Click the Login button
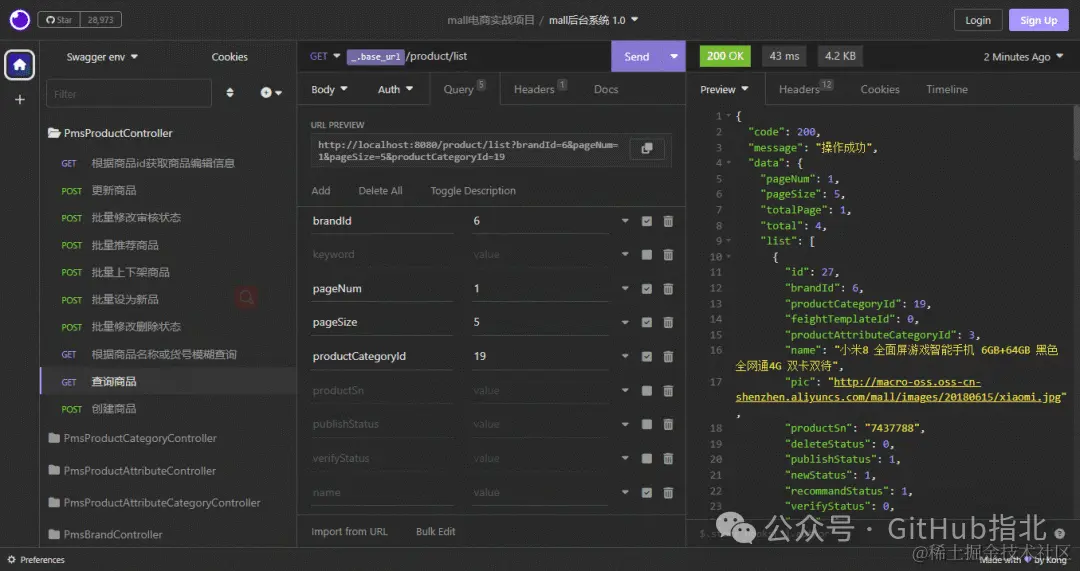The width and height of the screenshot is (1080, 571). (977, 20)
